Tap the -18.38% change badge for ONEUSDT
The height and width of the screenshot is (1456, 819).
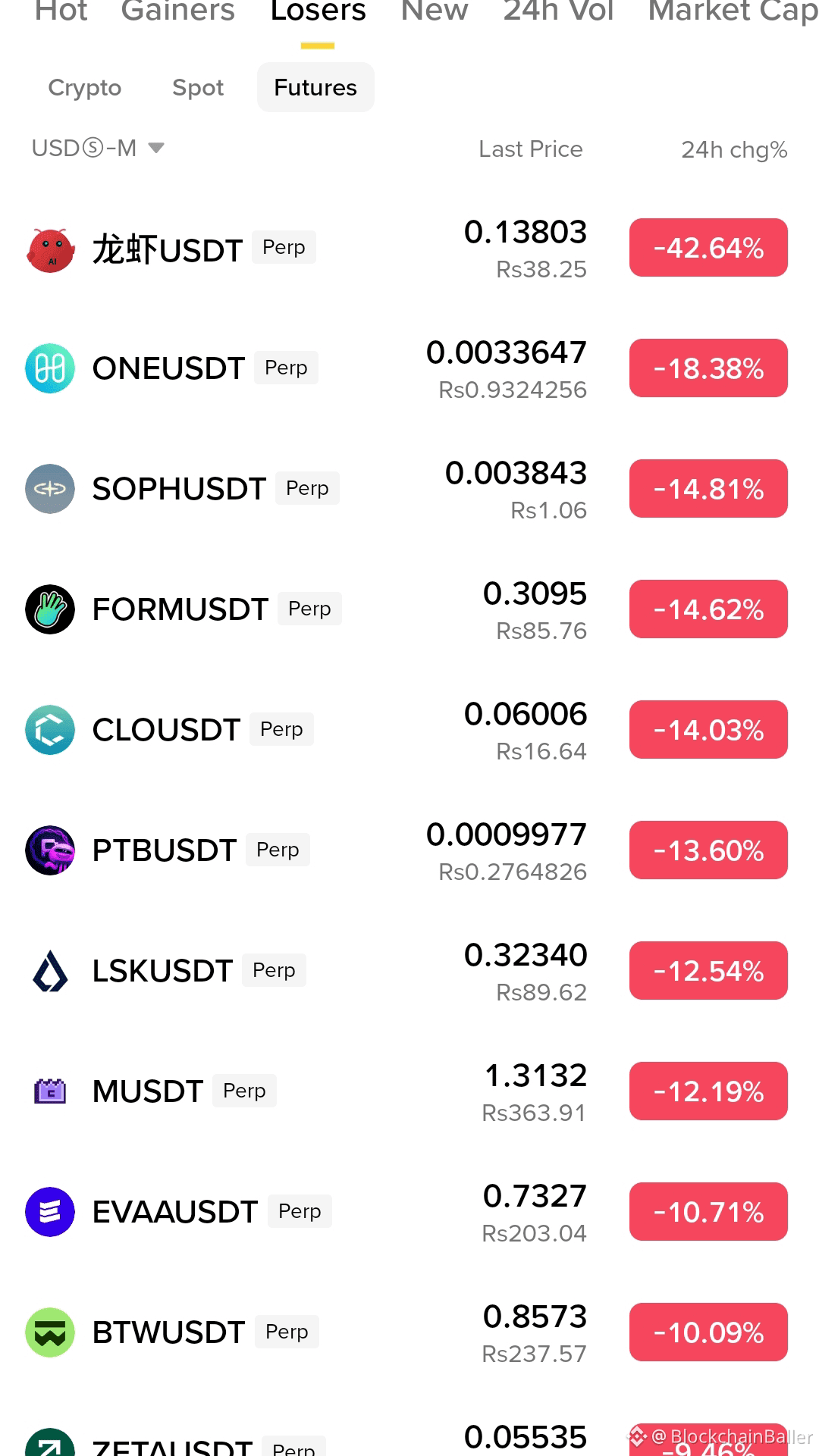tap(708, 368)
